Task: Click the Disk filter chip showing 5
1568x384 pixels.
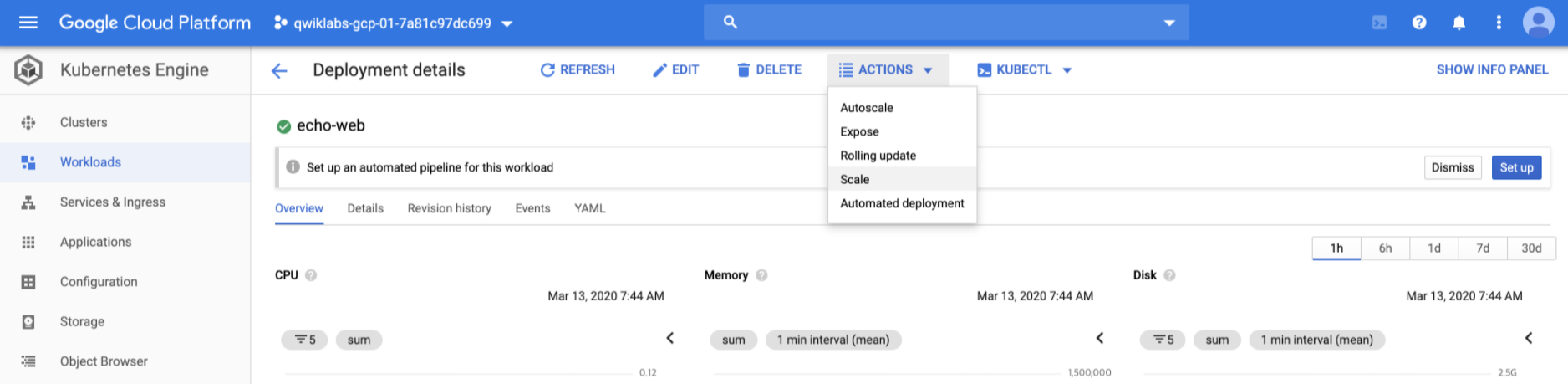Action: click(1163, 340)
